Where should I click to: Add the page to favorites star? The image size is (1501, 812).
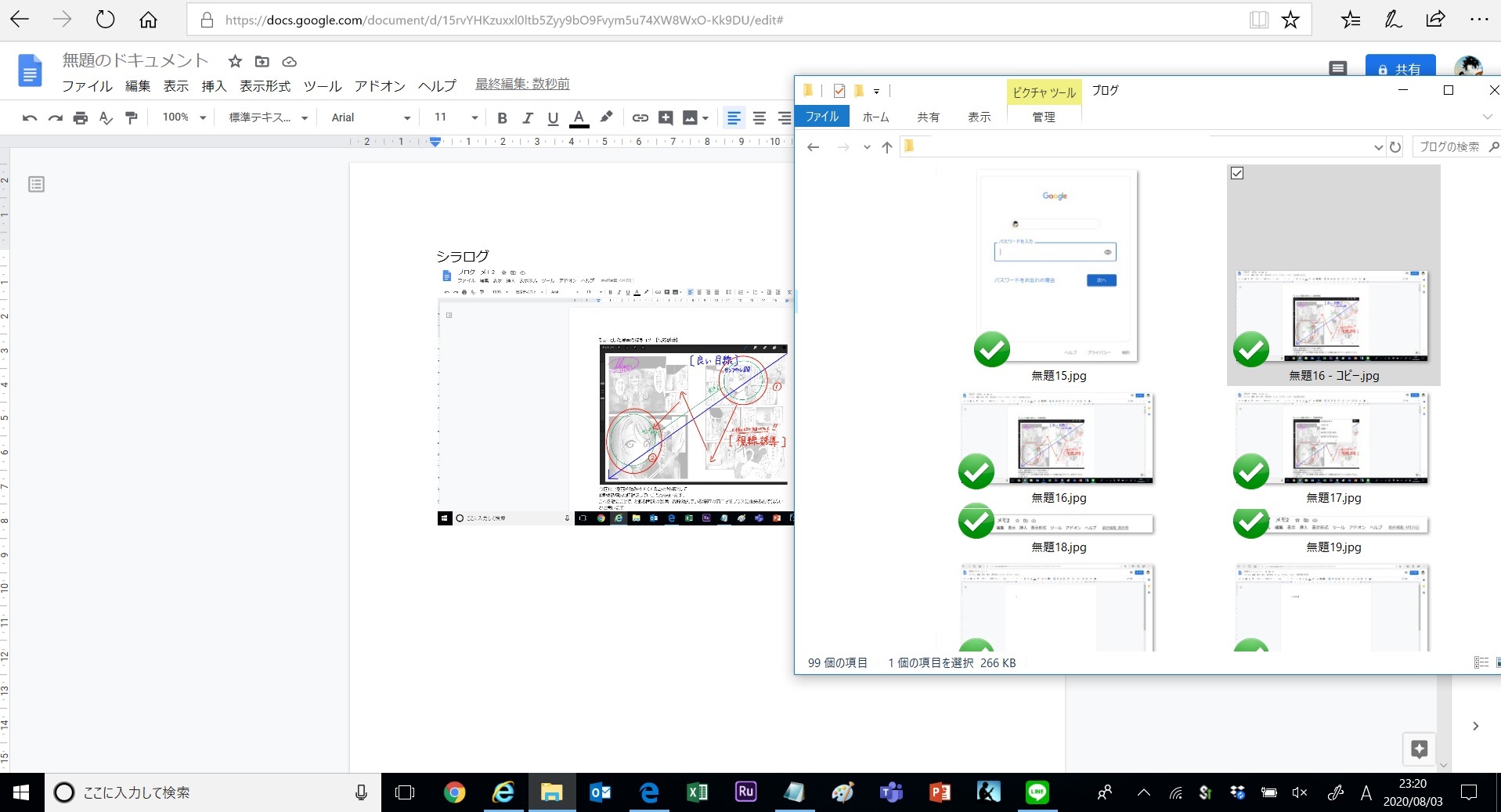pyautogui.click(x=1290, y=20)
